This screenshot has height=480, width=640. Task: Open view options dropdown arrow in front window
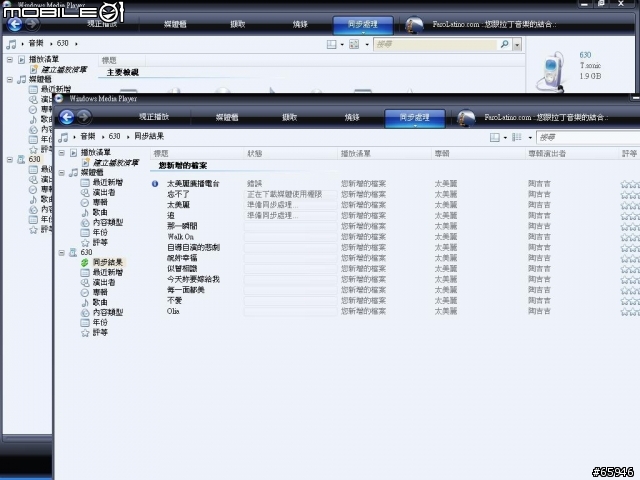coord(505,138)
